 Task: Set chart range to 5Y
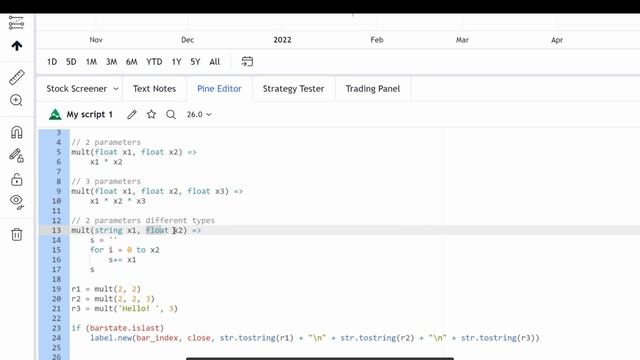195,62
